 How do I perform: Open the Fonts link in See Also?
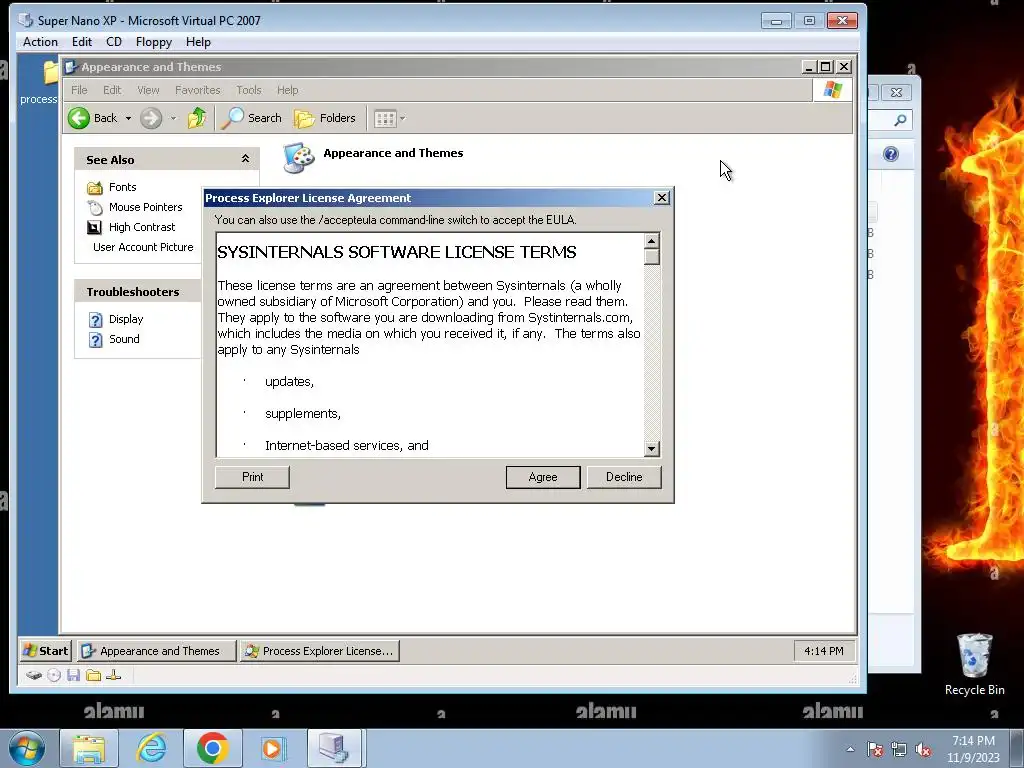click(123, 187)
